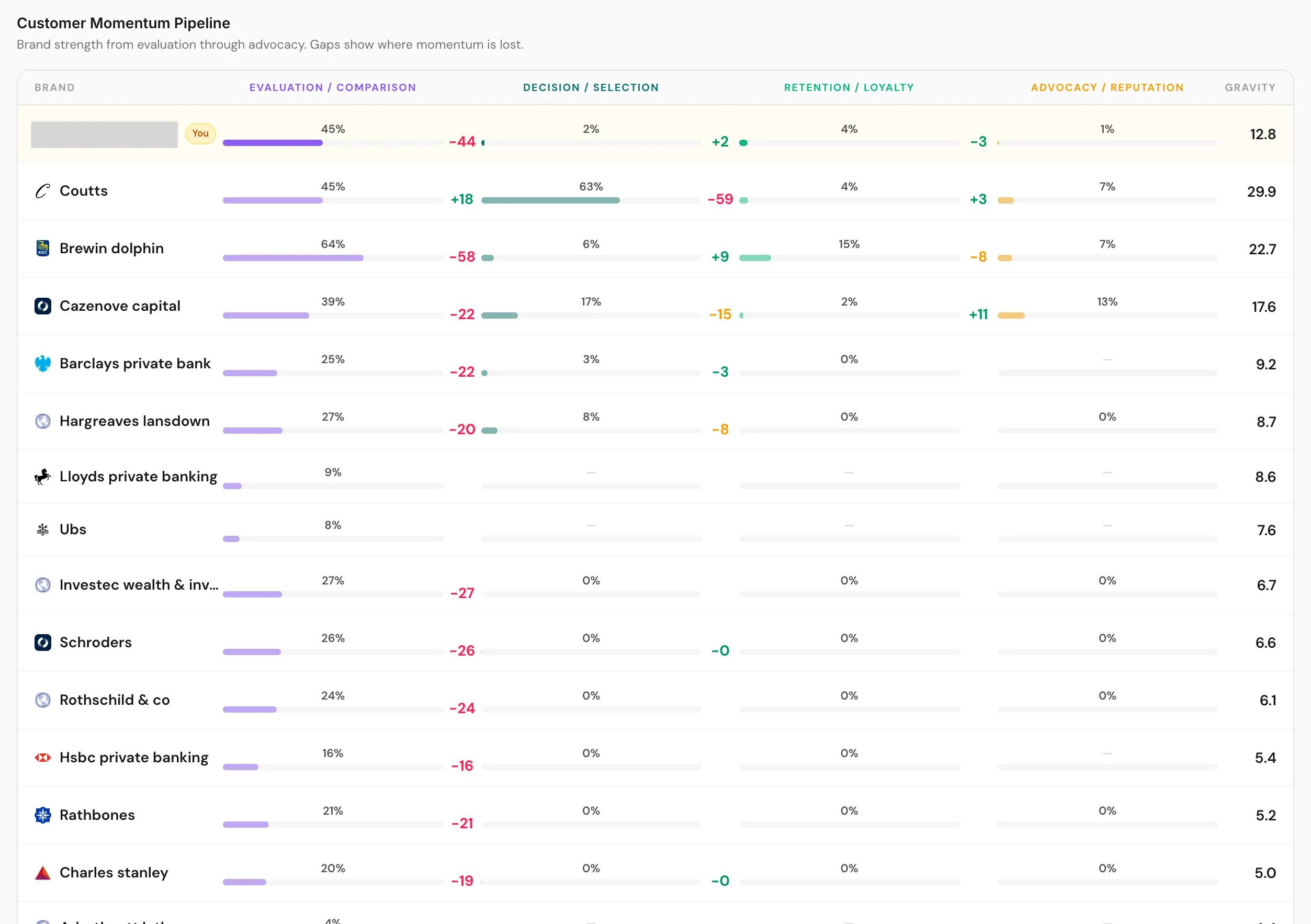Image resolution: width=1311 pixels, height=924 pixels.
Task: Click the Ubs 8% evaluation value
Action: coord(333,525)
